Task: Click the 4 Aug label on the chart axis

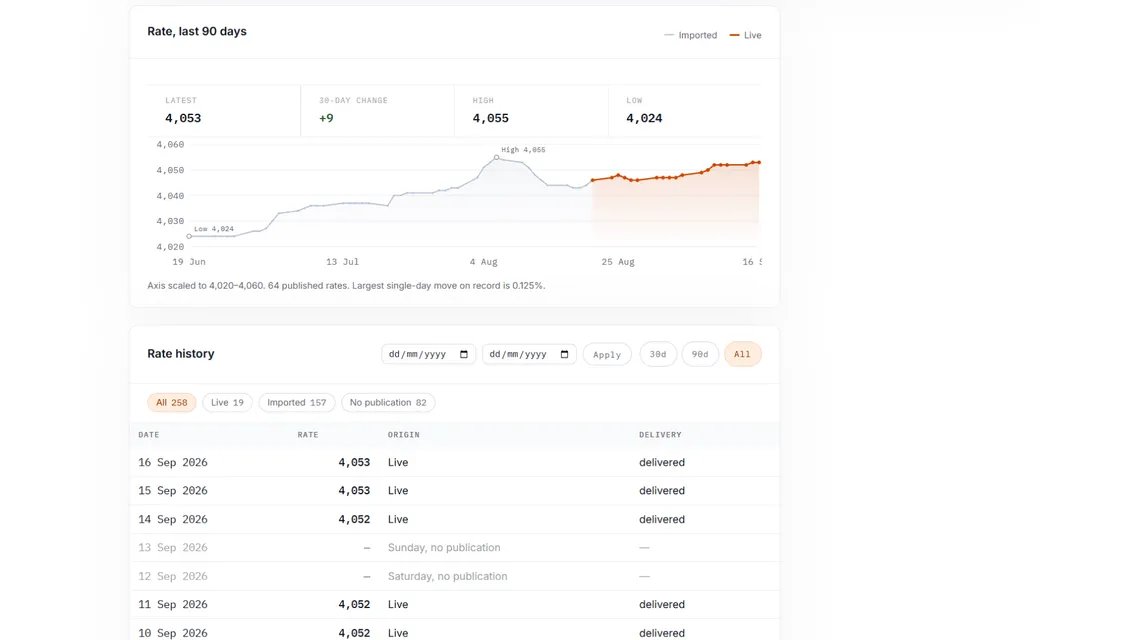Action: [x=483, y=262]
